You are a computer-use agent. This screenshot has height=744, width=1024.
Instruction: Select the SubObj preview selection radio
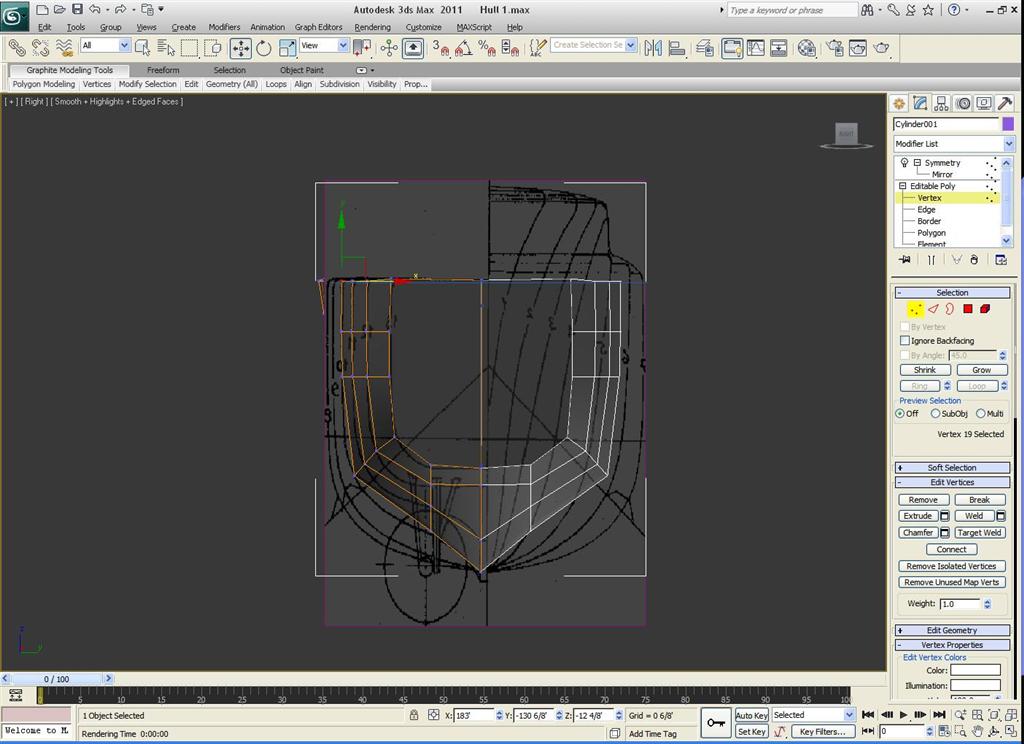pyautogui.click(x=935, y=413)
